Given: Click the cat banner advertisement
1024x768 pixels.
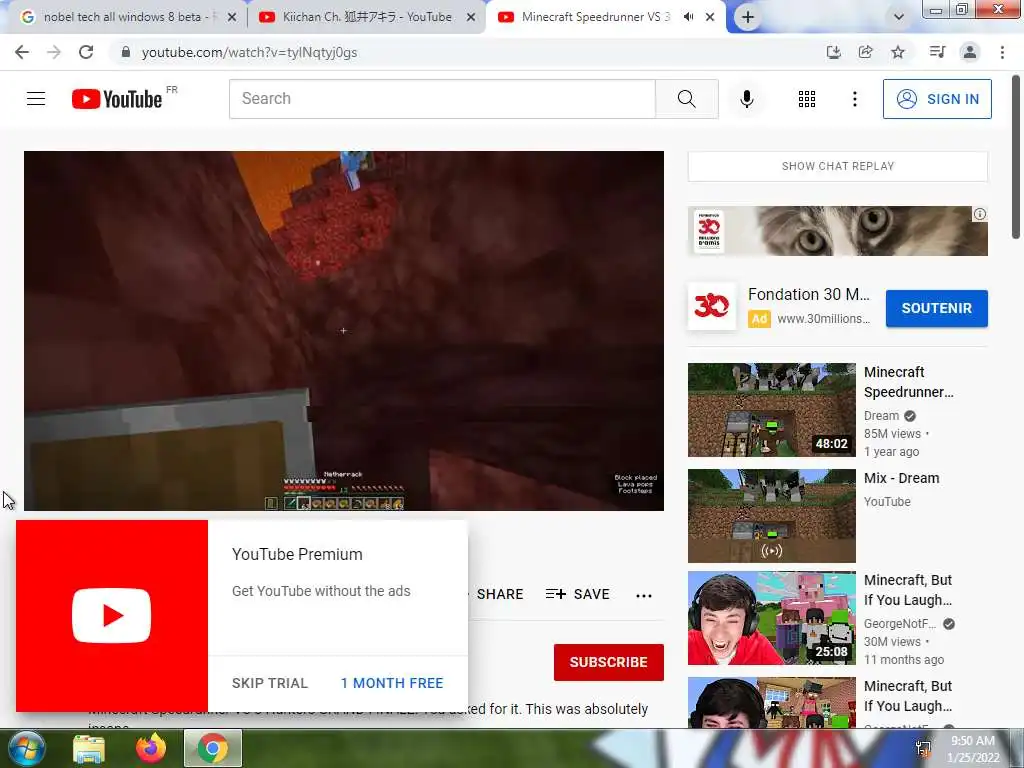Looking at the screenshot, I should 838,231.
